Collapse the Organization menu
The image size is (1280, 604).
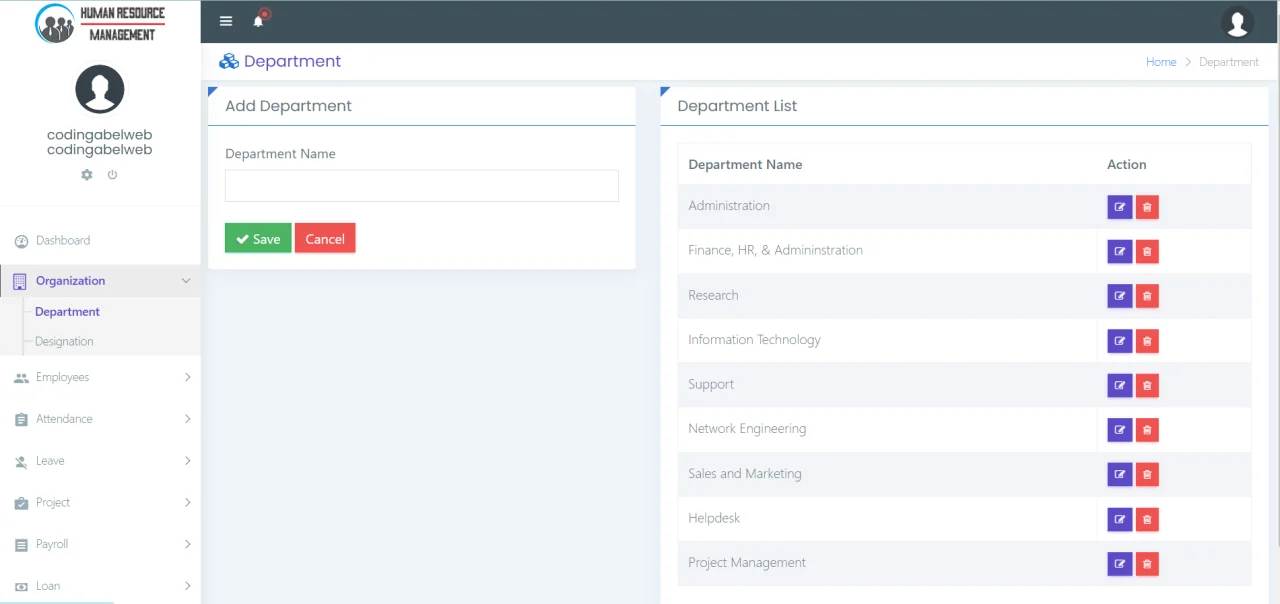coord(100,281)
